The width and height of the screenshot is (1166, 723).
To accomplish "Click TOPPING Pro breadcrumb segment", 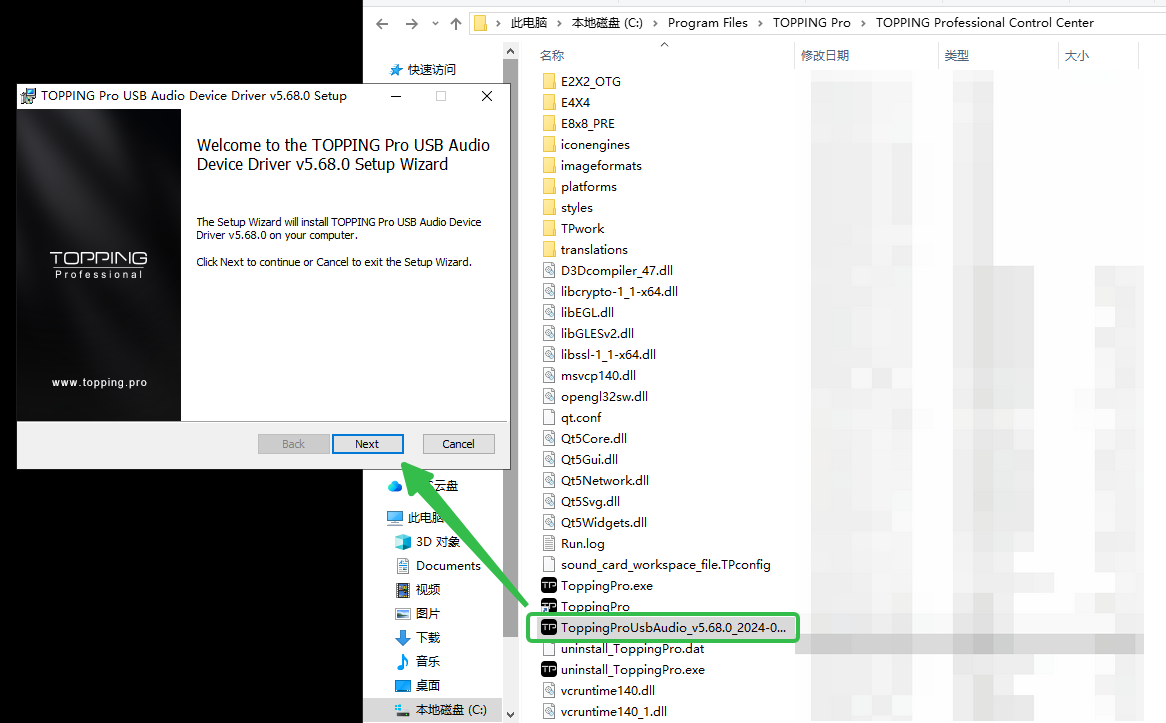I will click(x=811, y=23).
